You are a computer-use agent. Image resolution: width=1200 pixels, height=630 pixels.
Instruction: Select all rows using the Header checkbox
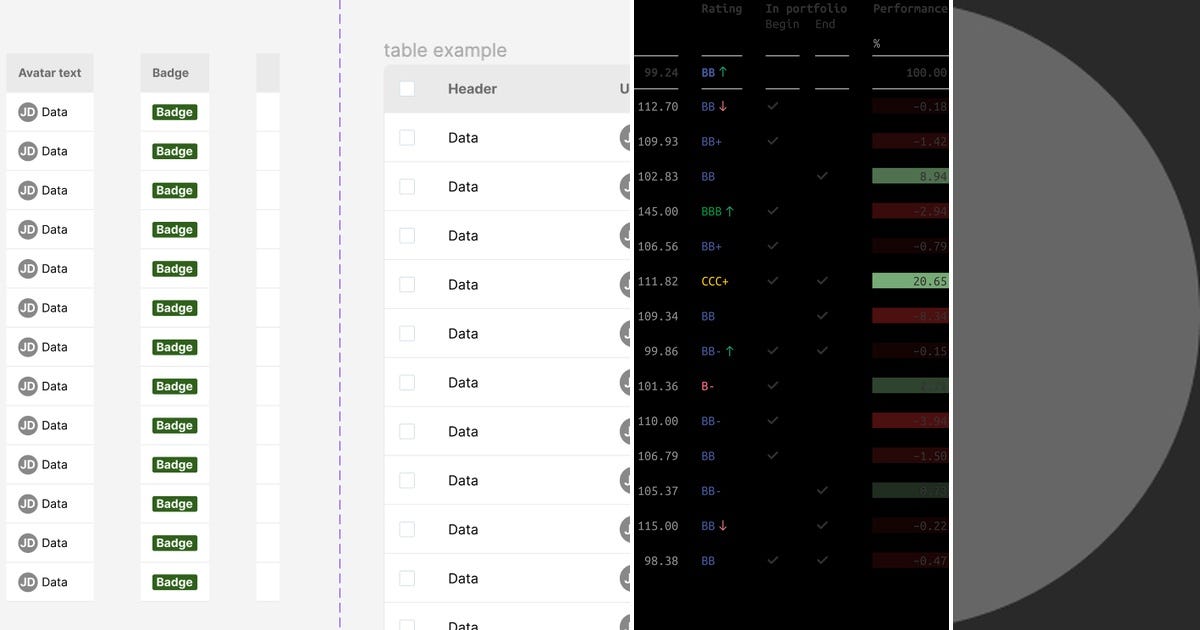[407, 89]
